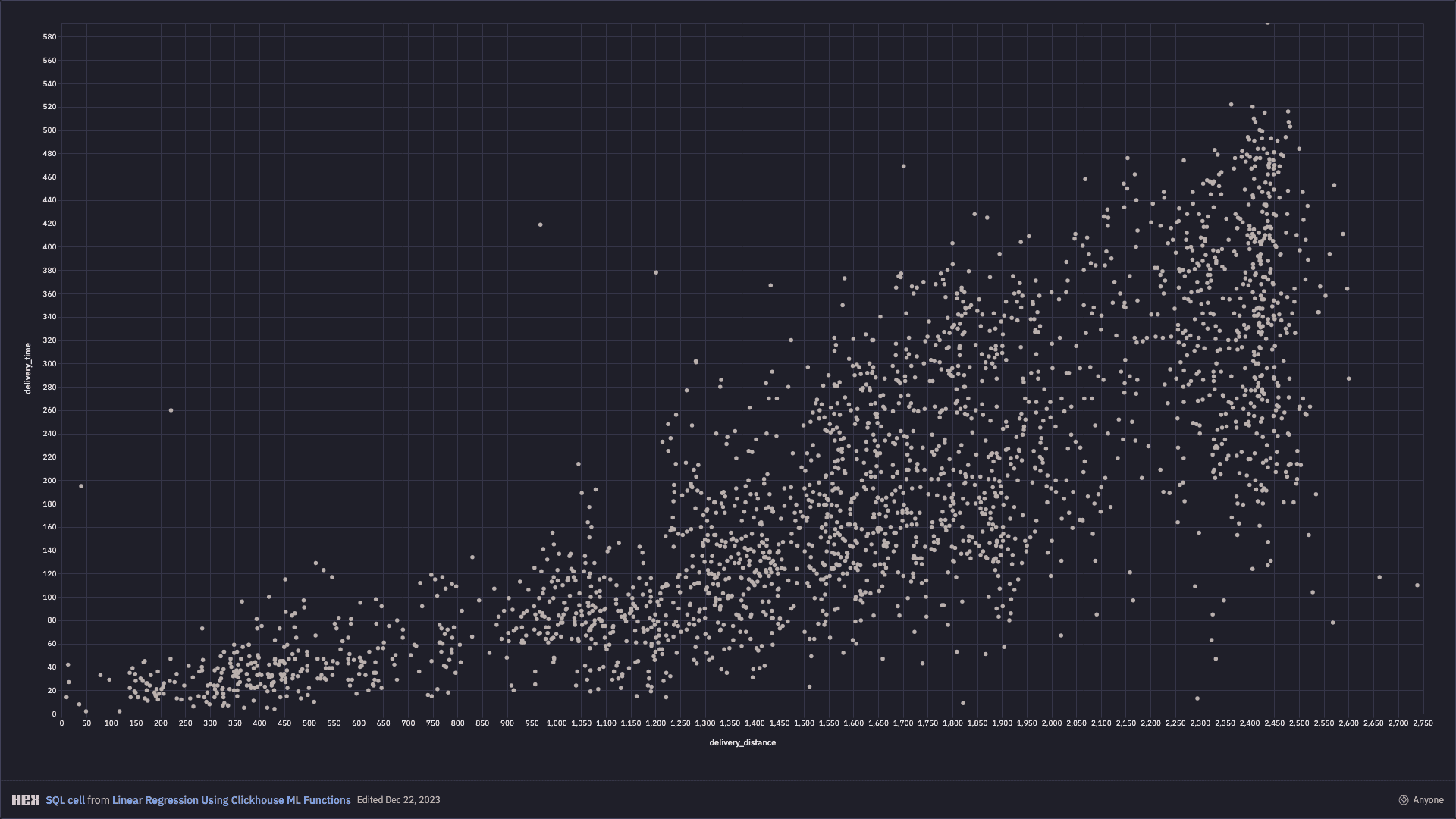
Task: Click the y-axis label 440
Action: click(49, 200)
